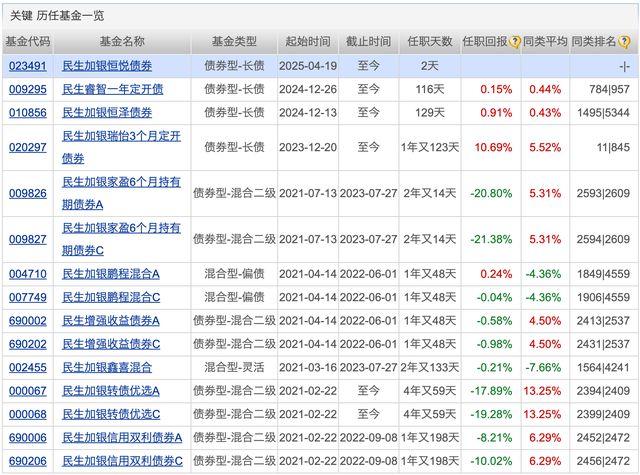Select the -19.28% return value

491,415
